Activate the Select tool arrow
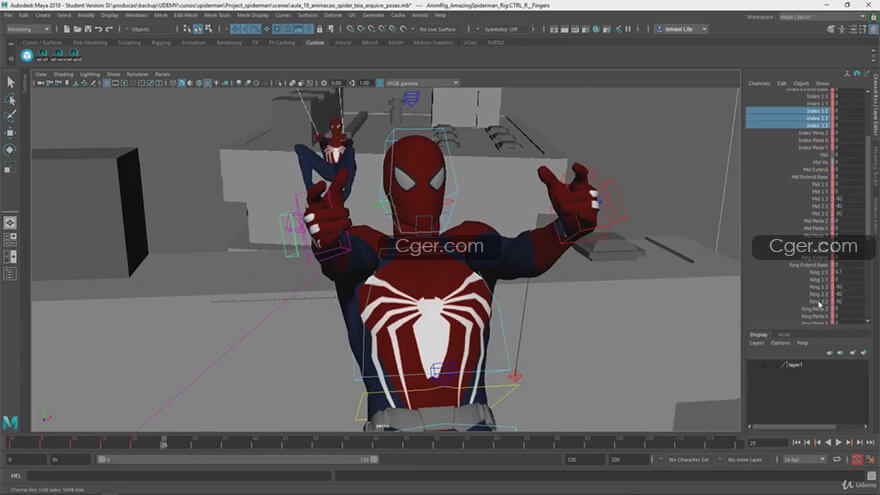 pyautogui.click(x=10, y=82)
